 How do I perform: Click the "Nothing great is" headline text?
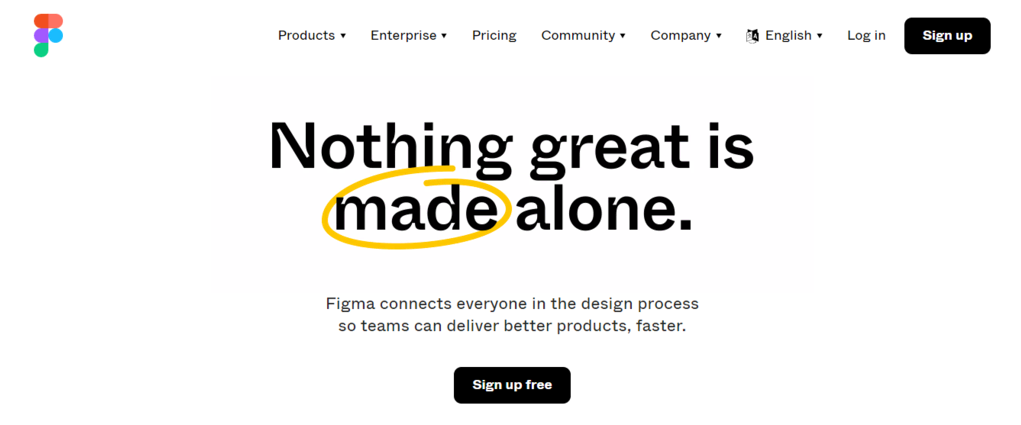pos(511,146)
